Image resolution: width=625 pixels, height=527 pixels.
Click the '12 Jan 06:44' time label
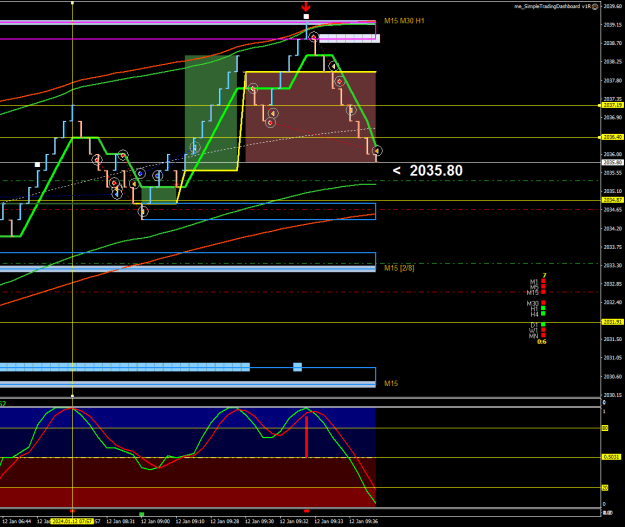coord(16,521)
